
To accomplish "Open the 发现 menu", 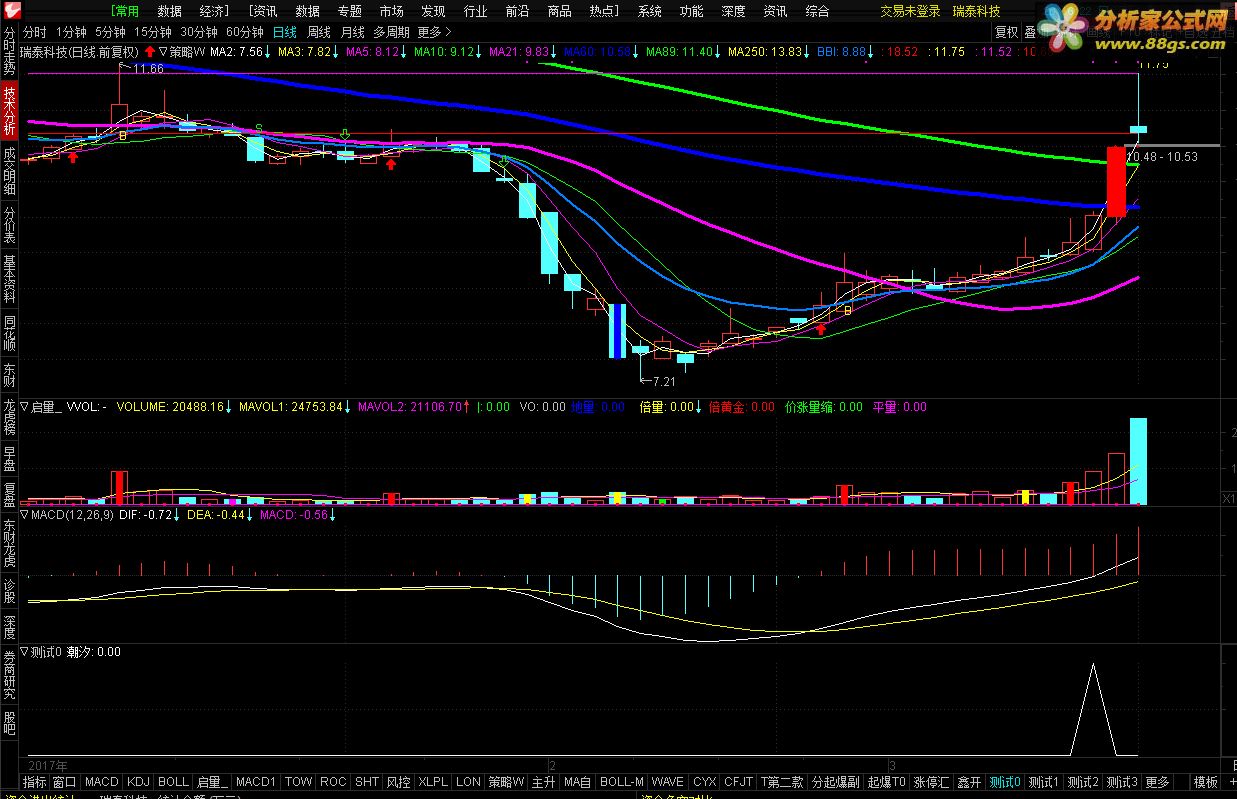I will [x=433, y=11].
